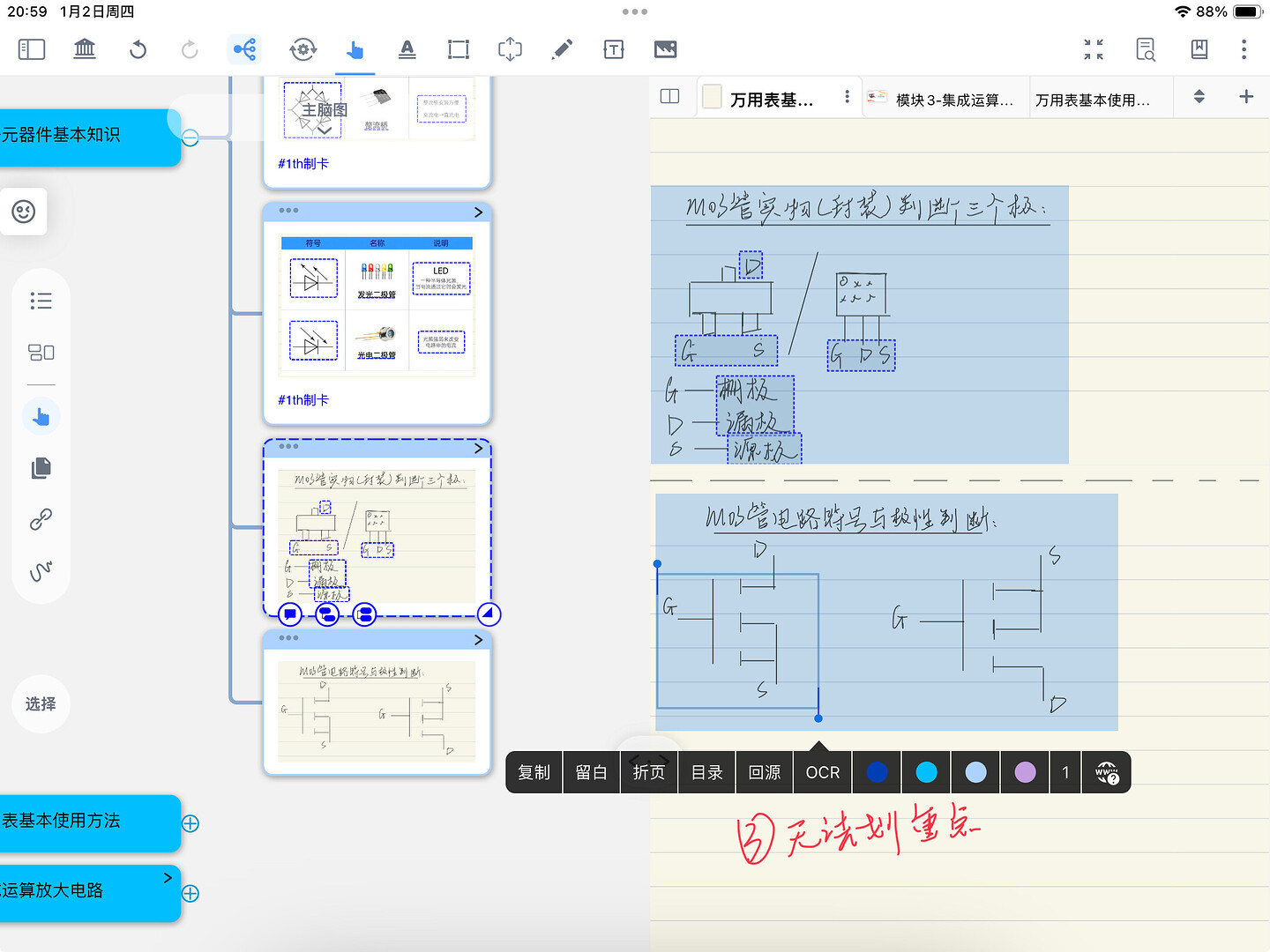
Task: Choose 目录 in the popup menu
Action: (706, 772)
